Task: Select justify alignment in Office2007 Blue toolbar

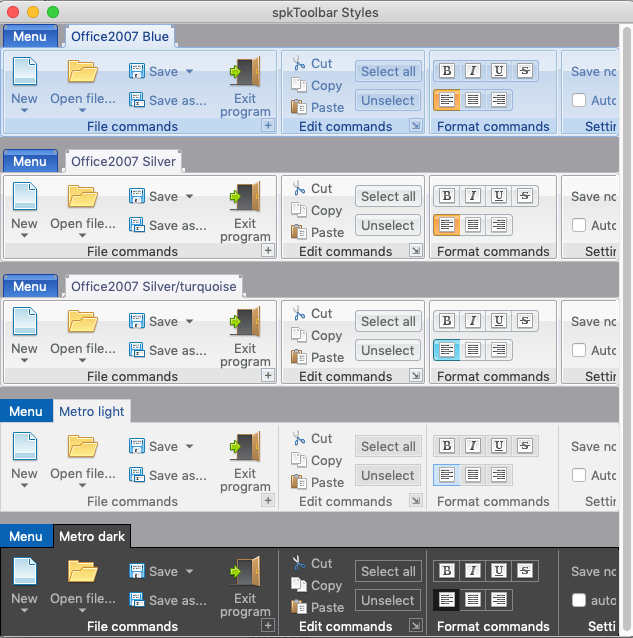Action: (x=473, y=100)
